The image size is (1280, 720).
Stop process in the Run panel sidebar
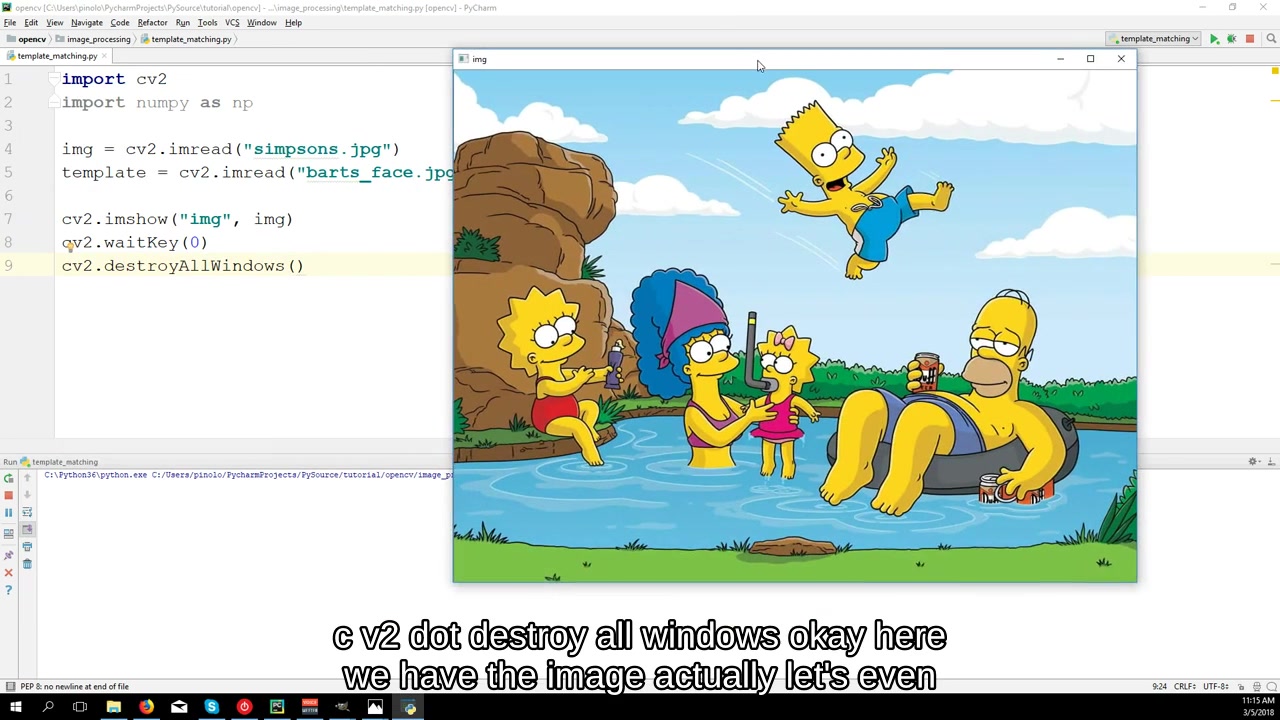(x=9, y=495)
